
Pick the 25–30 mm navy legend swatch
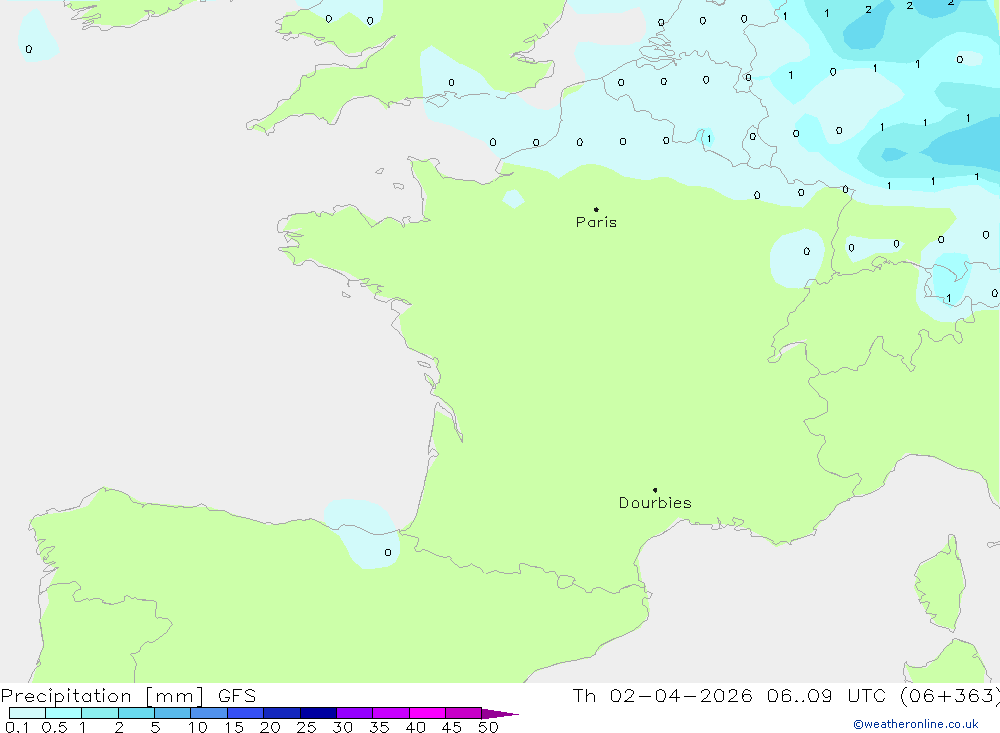pos(318,713)
